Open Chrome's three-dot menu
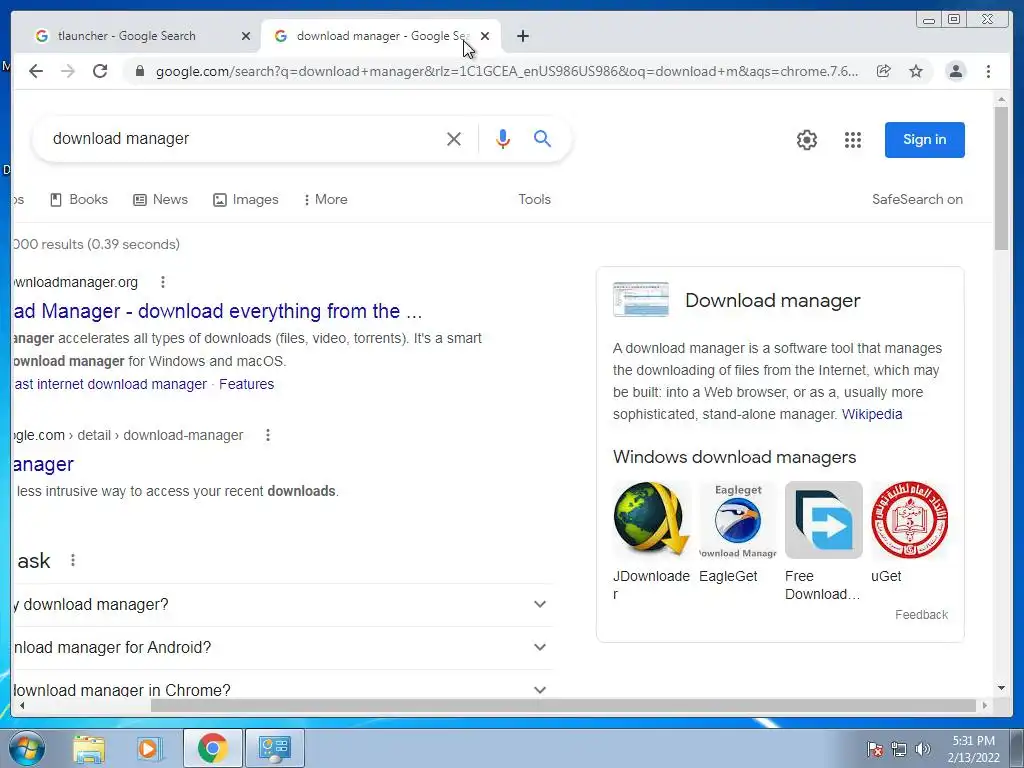The image size is (1024, 768). pos(988,71)
